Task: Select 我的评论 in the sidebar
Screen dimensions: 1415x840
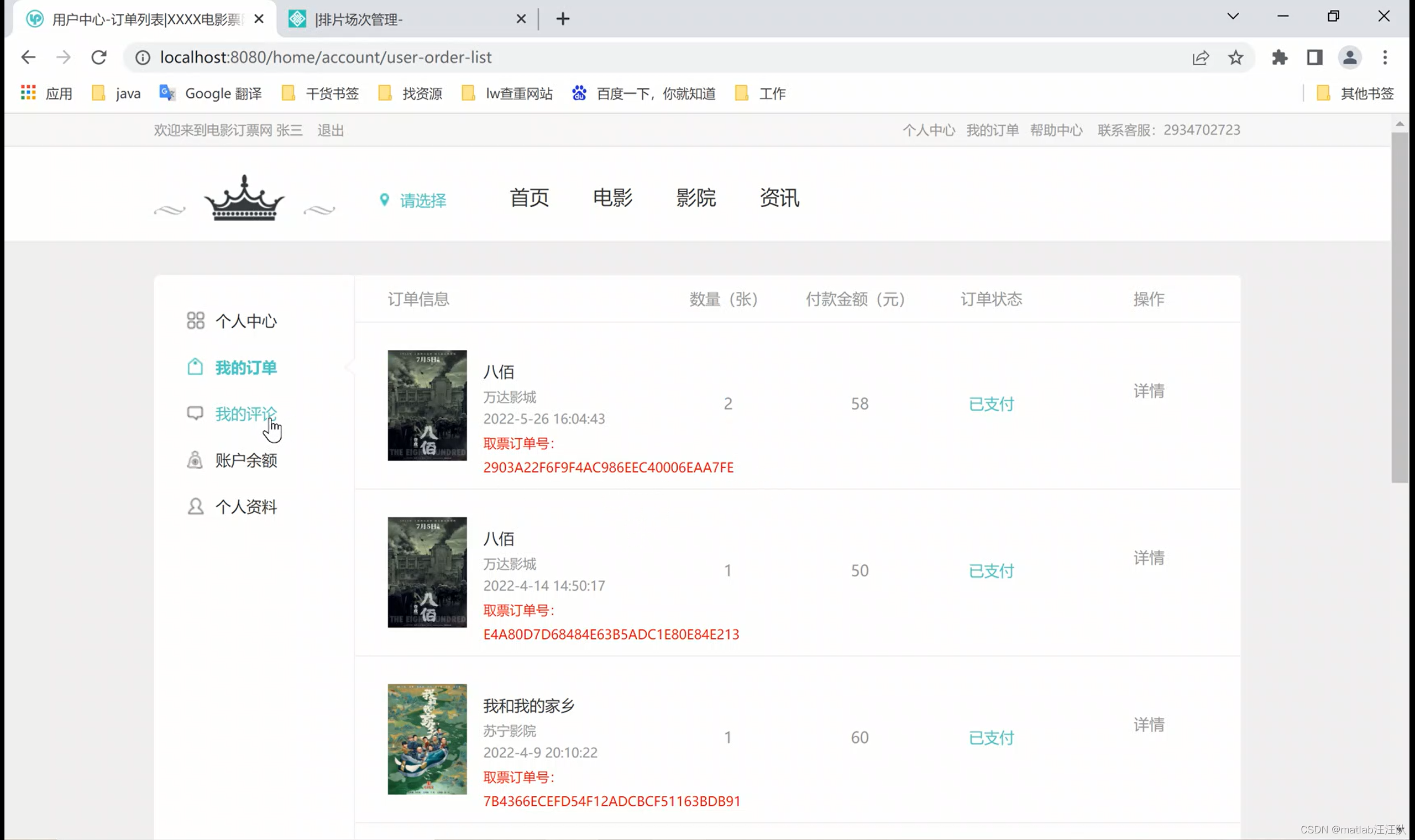Action: (x=245, y=414)
